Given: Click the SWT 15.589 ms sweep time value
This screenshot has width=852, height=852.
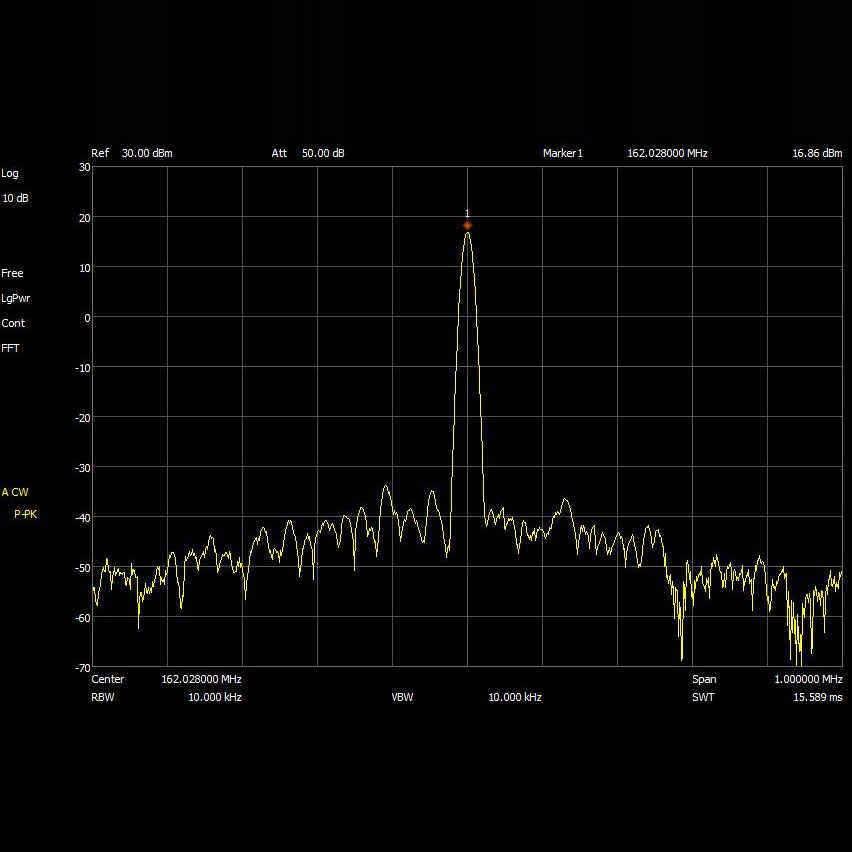Looking at the screenshot, I should 817,697.
